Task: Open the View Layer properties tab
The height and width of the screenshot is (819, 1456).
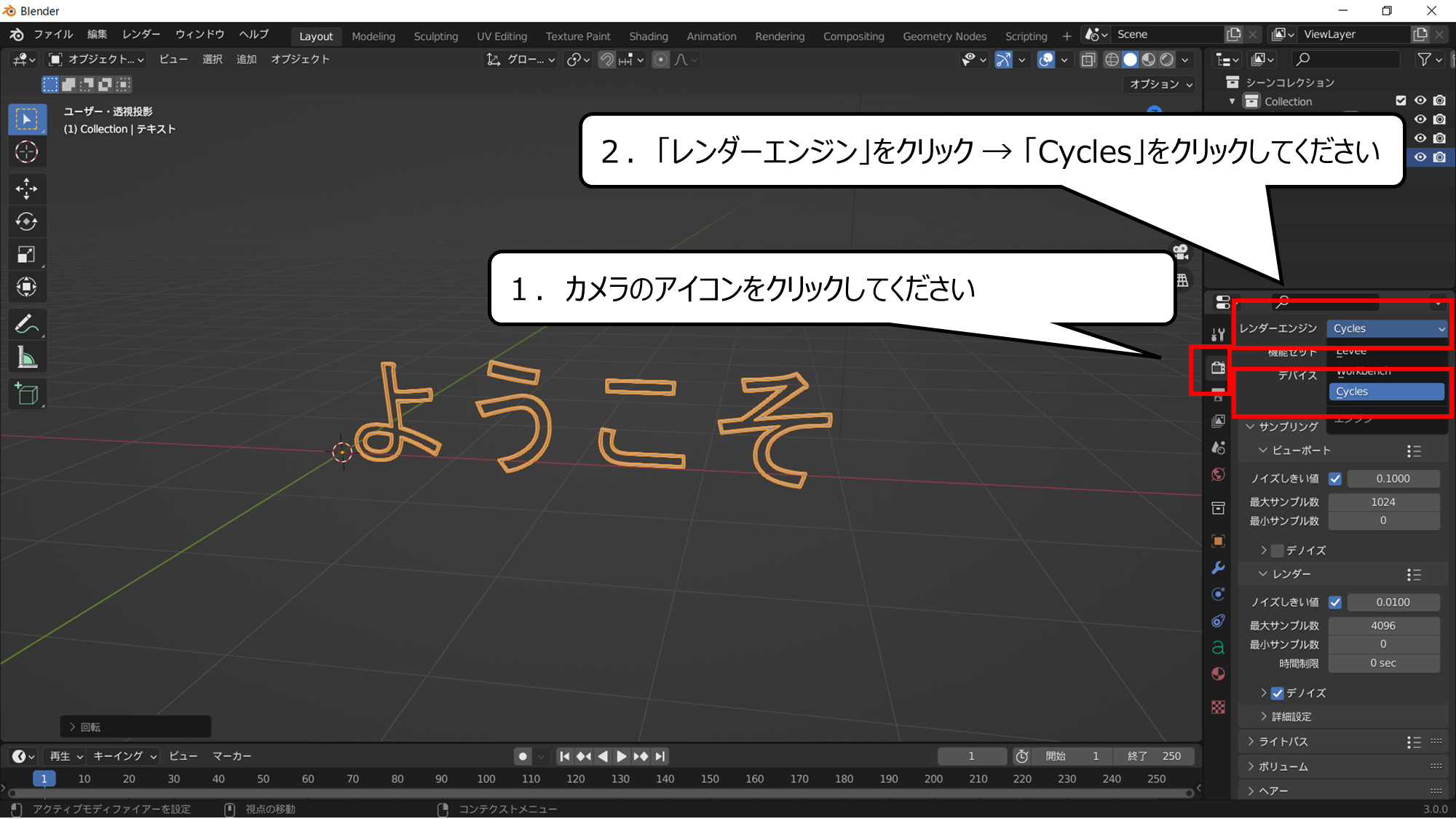Action: point(1218,421)
